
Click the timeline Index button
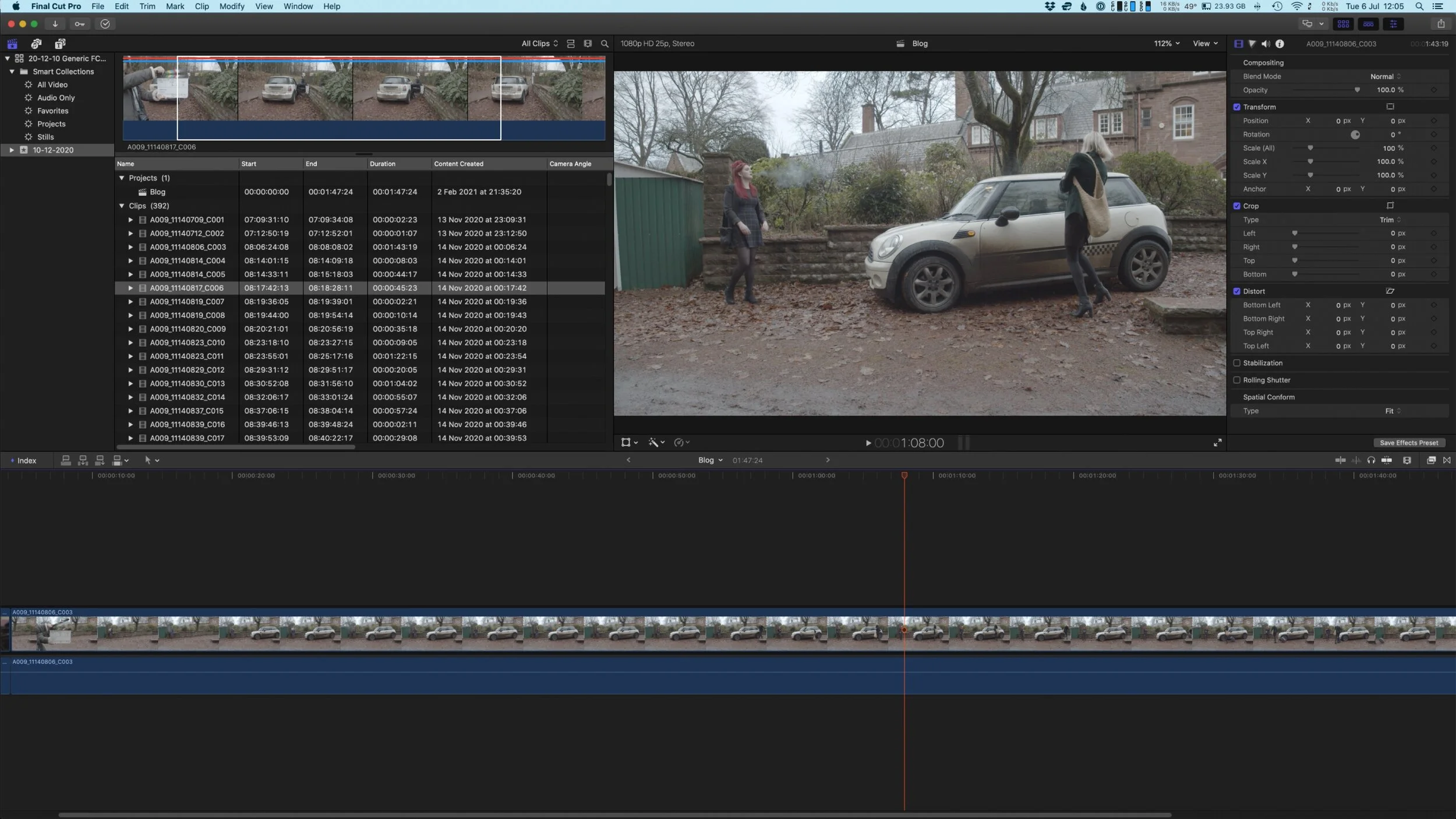click(23, 460)
